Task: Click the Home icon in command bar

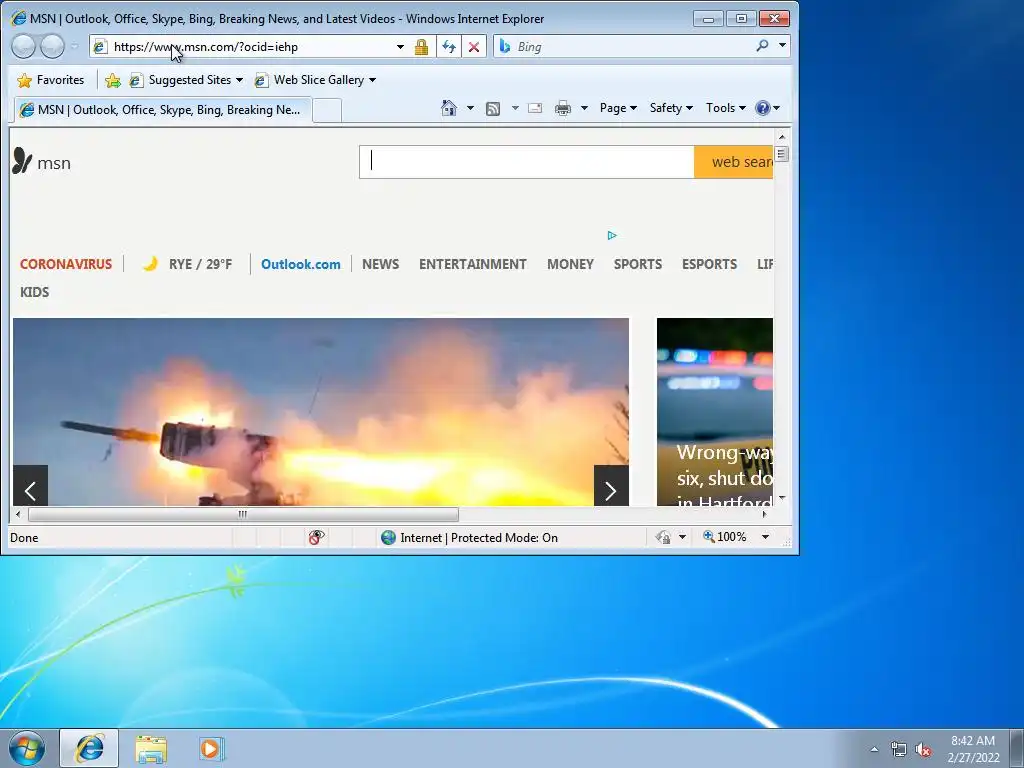Action: (x=449, y=108)
